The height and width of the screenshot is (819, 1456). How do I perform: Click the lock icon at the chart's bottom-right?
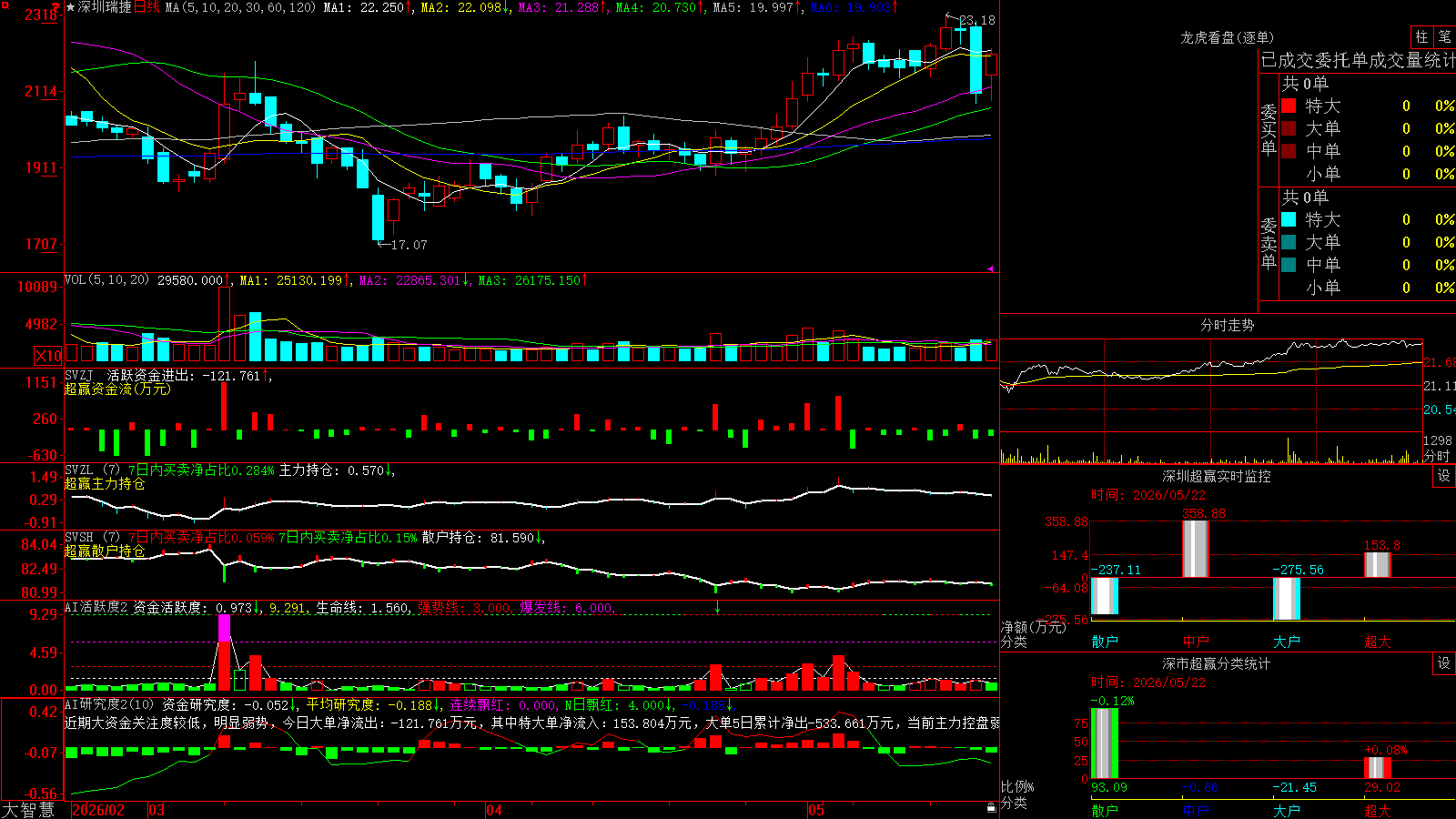pyautogui.click(x=991, y=808)
